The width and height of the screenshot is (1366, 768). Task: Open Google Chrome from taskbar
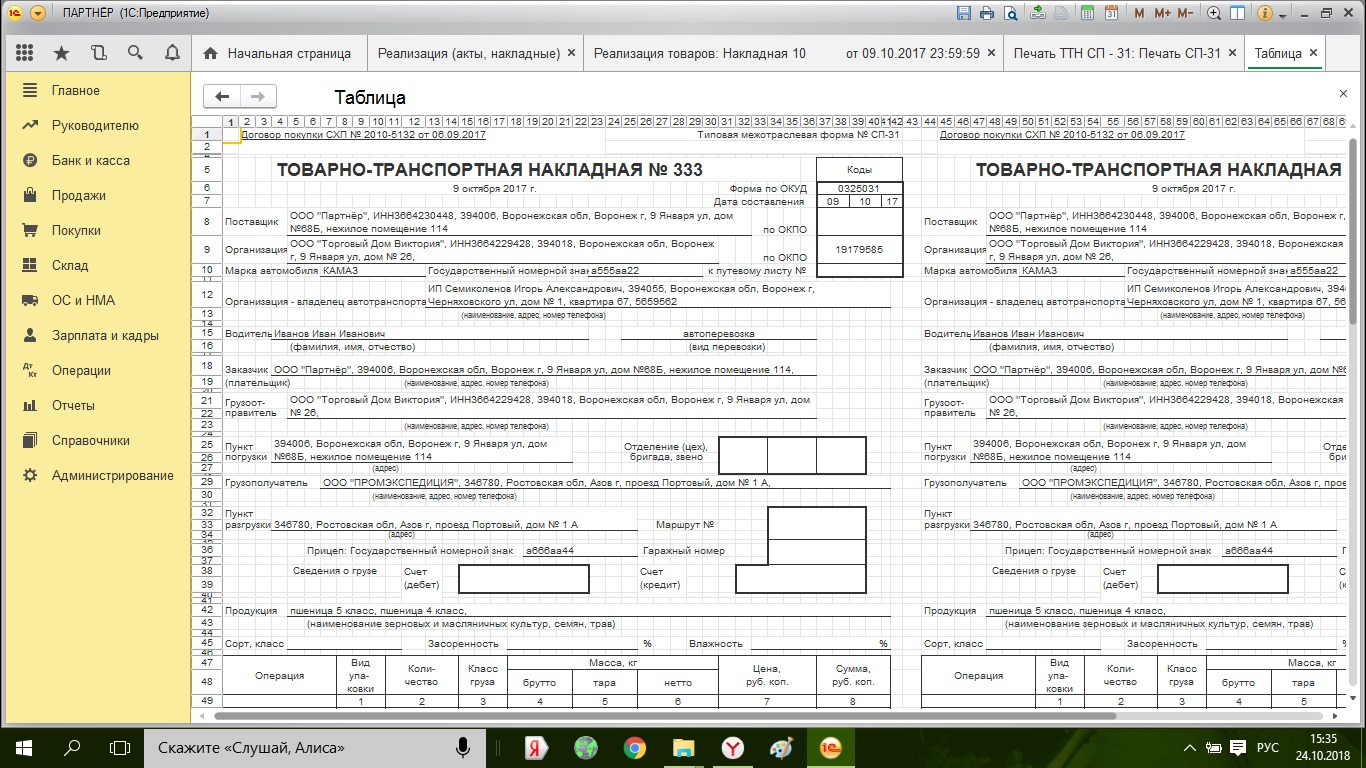point(634,747)
